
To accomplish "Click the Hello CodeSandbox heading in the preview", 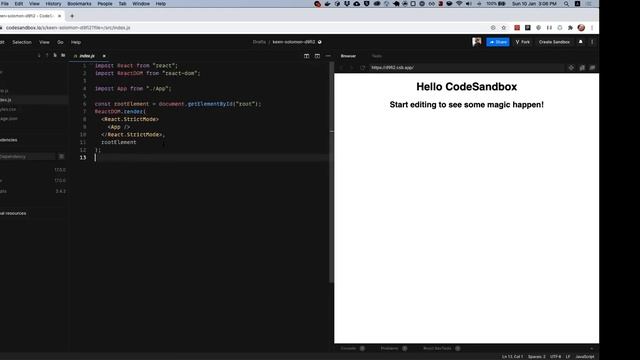I will [x=467, y=87].
